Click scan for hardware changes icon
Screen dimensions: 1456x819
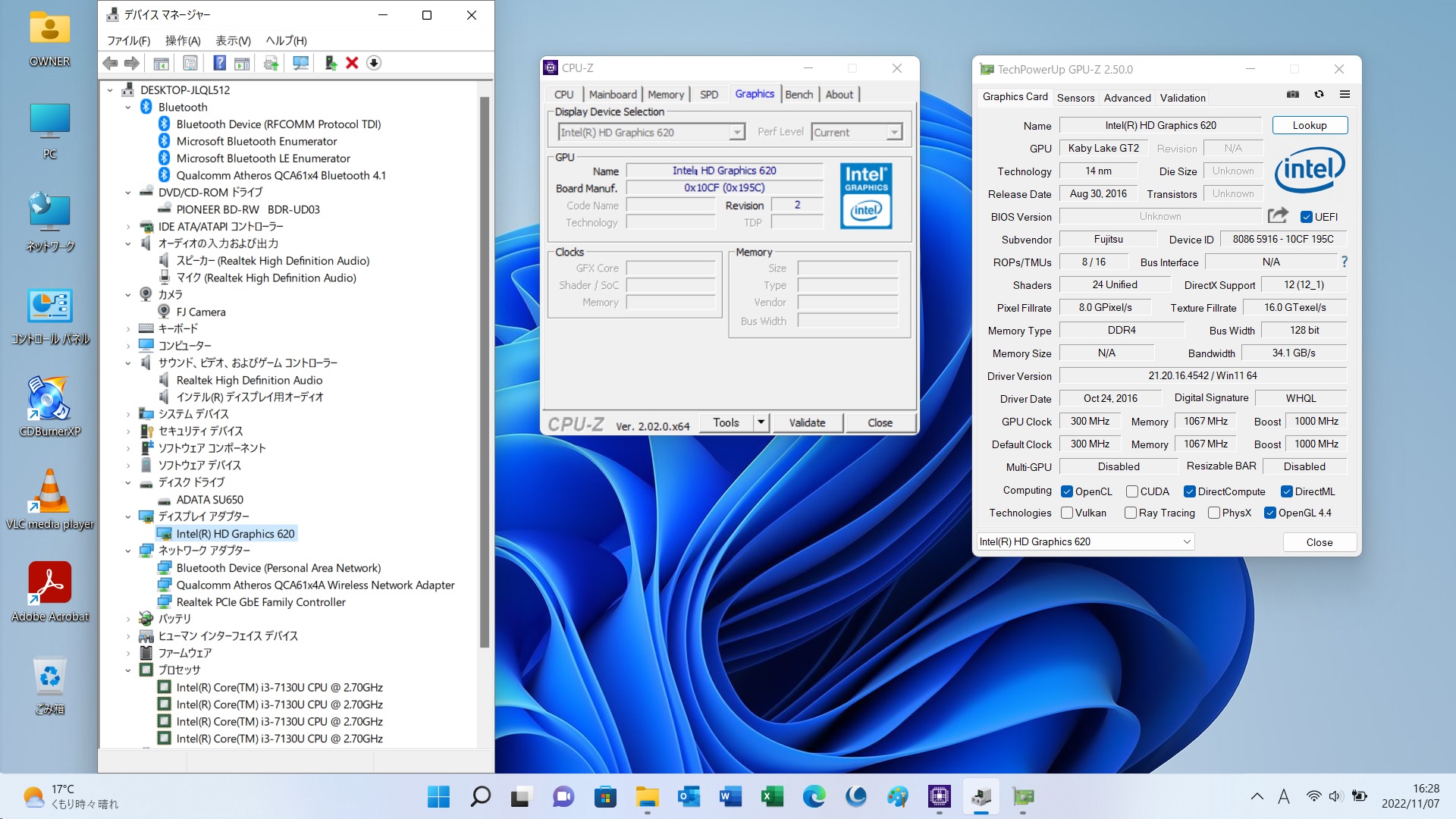[300, 63]
